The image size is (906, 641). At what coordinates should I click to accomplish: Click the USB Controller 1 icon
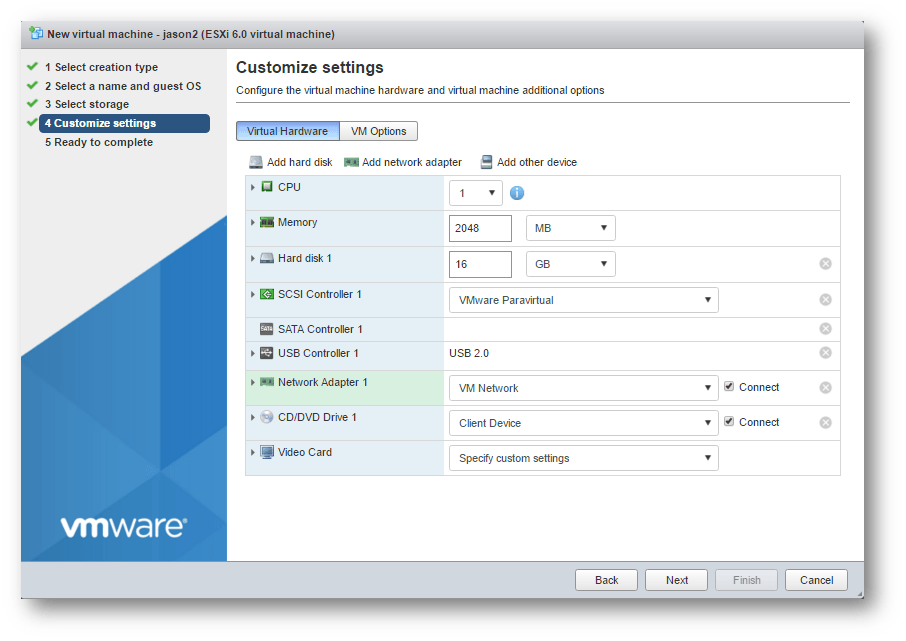266,353
